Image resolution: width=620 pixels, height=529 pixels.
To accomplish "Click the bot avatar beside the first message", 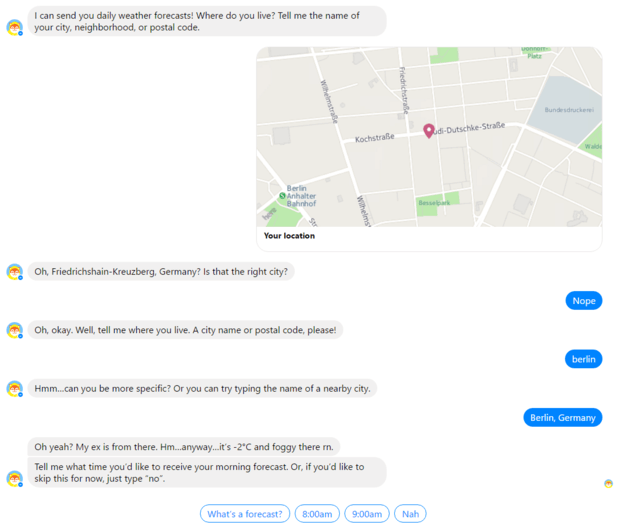I will point(15,27).
